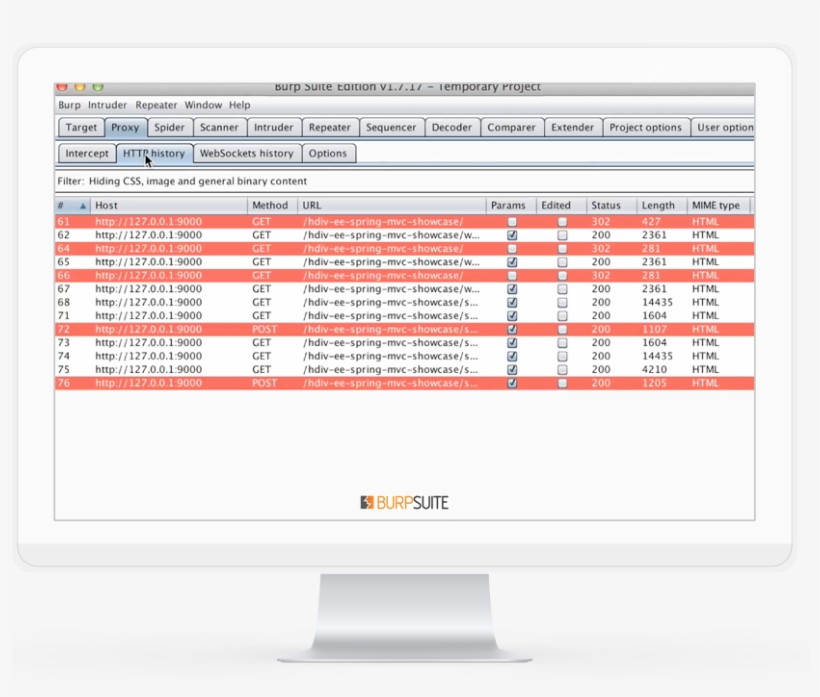Switch to the Spider tab
The image size is (820, 697).
[x=169, y=127]
